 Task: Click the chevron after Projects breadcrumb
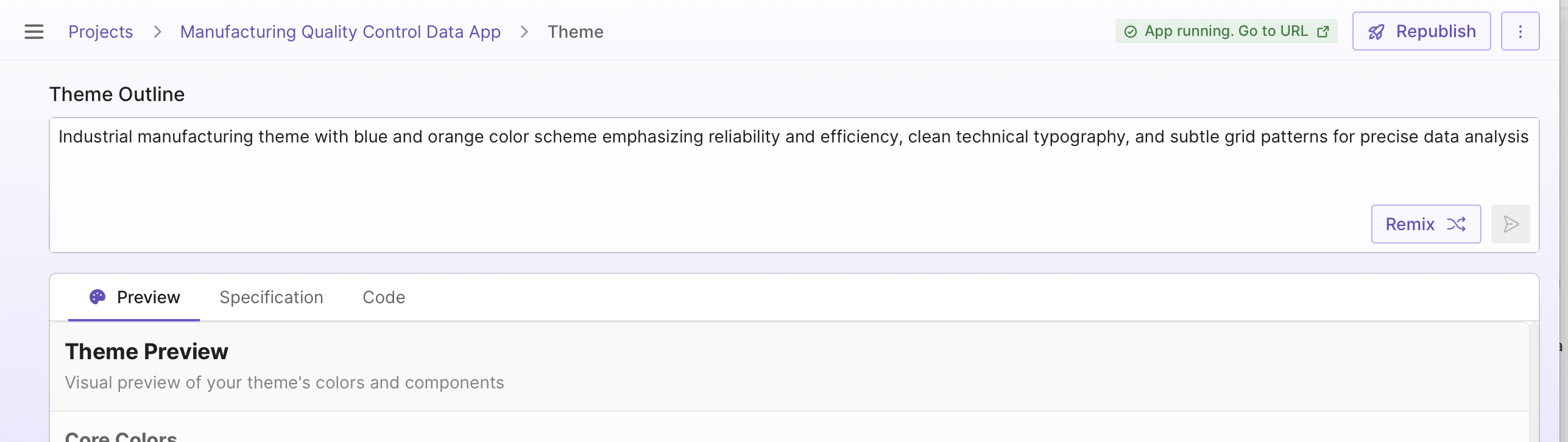[x=158, y=32]
